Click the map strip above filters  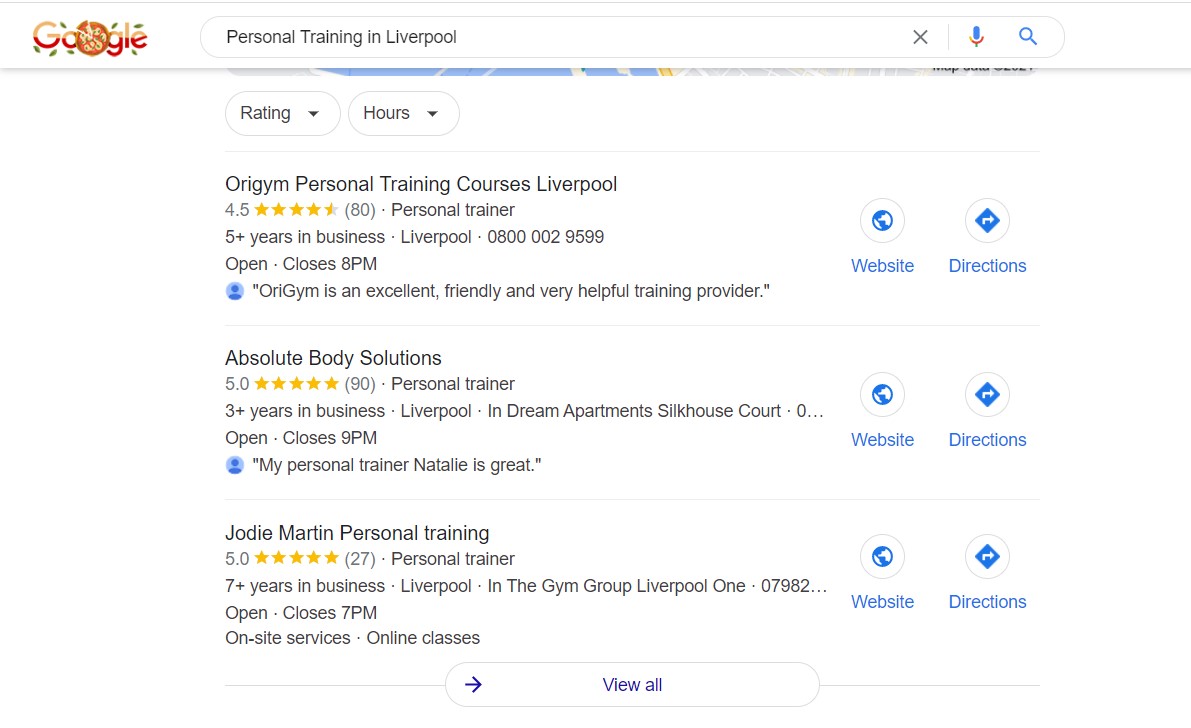point(630,72)
